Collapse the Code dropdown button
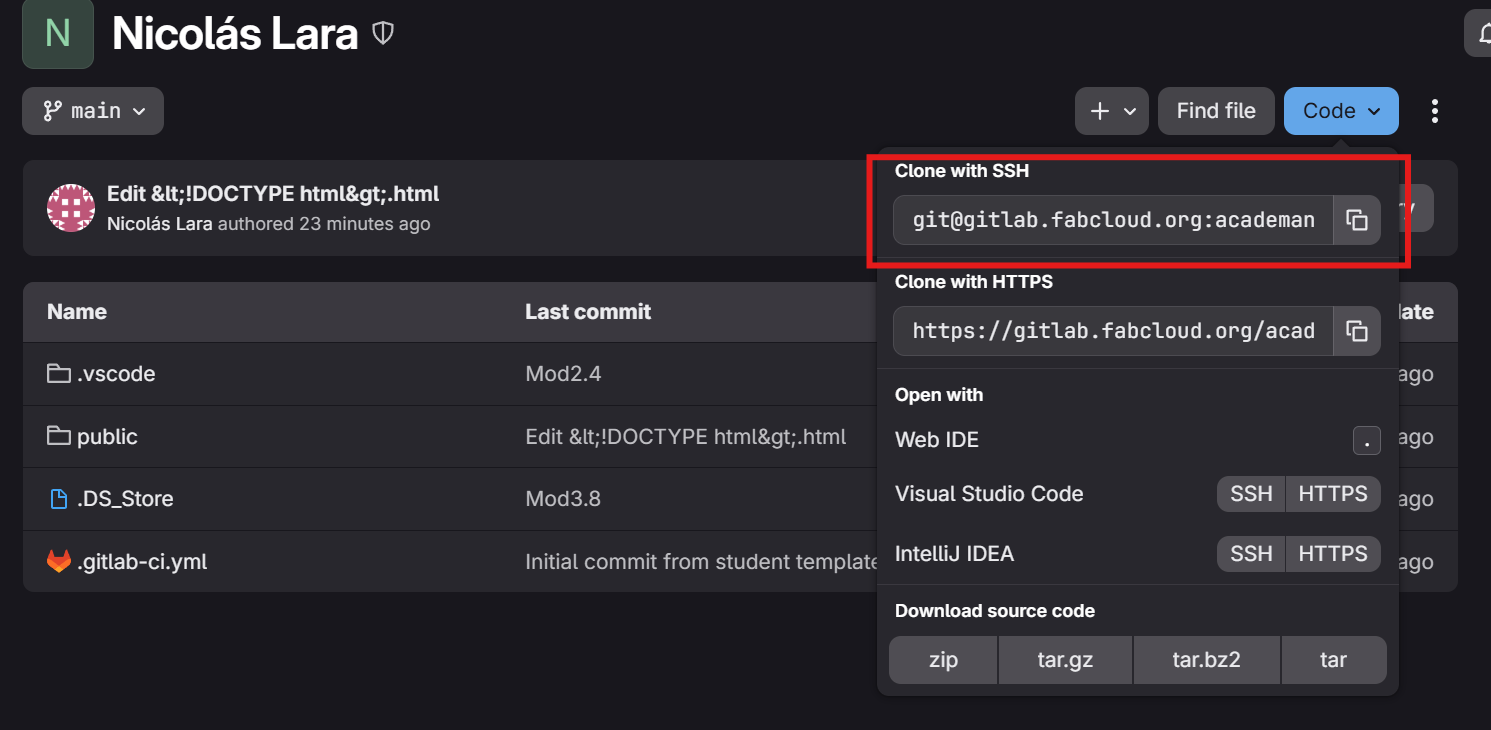 1341,111
